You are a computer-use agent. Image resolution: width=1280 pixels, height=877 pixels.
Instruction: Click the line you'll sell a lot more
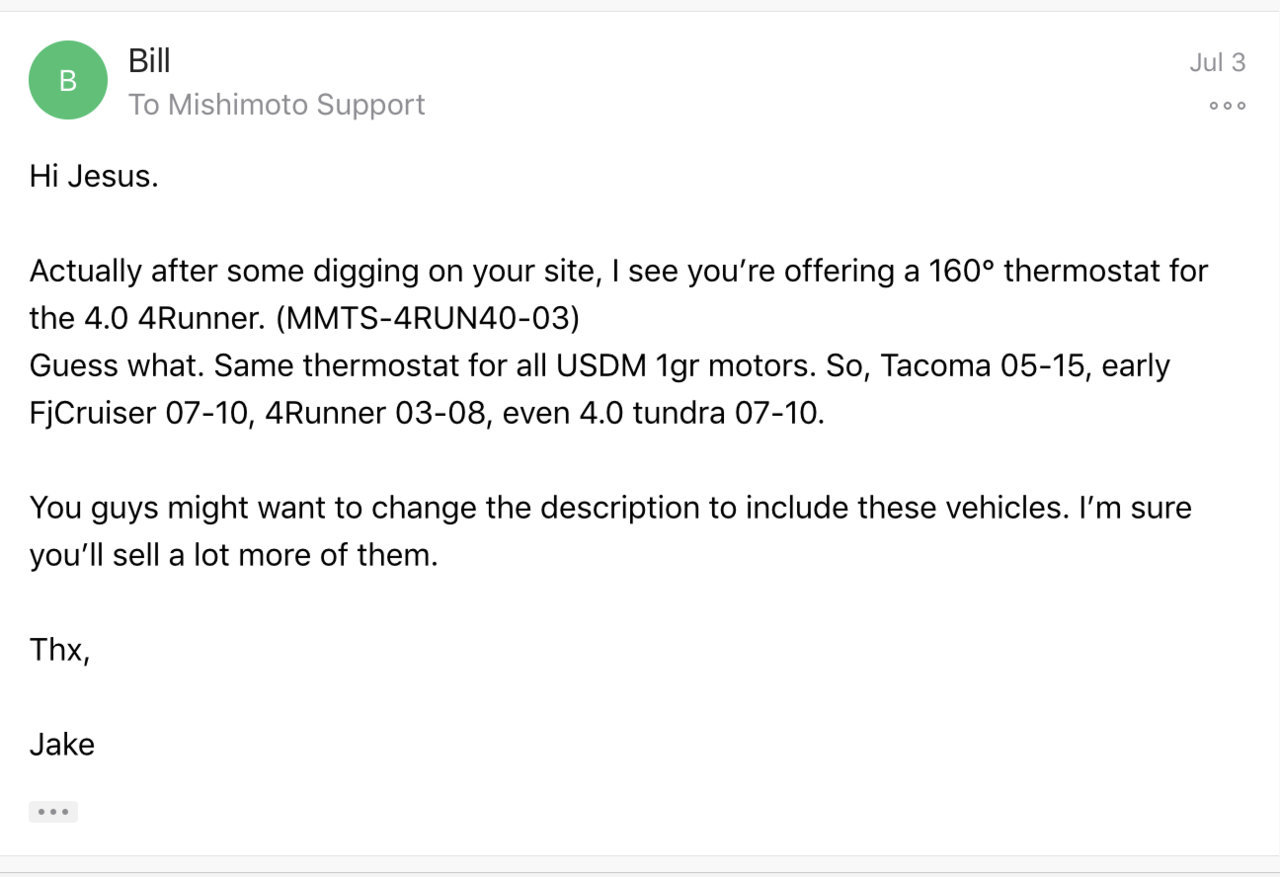tap(234, 555)
